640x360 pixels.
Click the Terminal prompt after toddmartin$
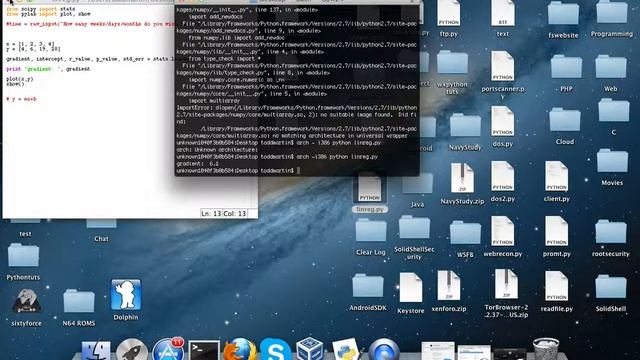[298, 171]
